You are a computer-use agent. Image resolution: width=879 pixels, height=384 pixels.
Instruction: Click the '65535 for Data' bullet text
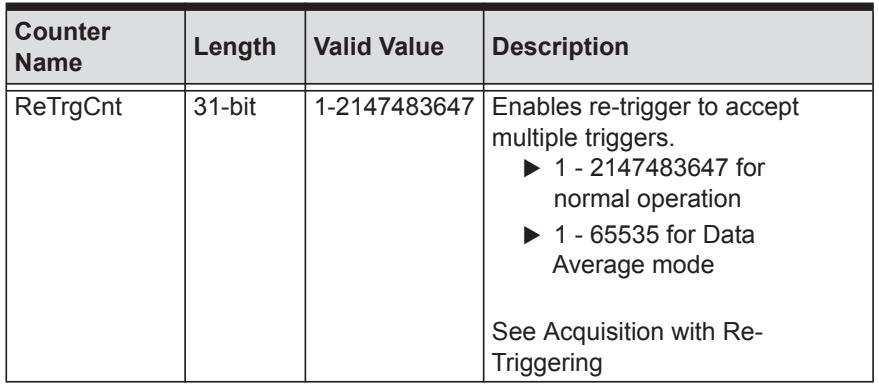(x=672, y=235)
